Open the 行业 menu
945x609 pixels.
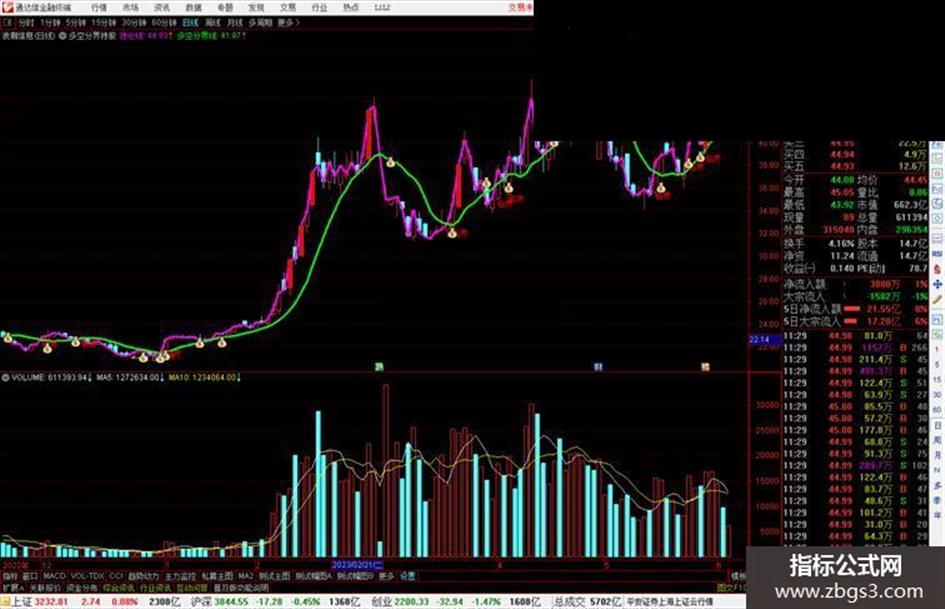coord(319,7)
